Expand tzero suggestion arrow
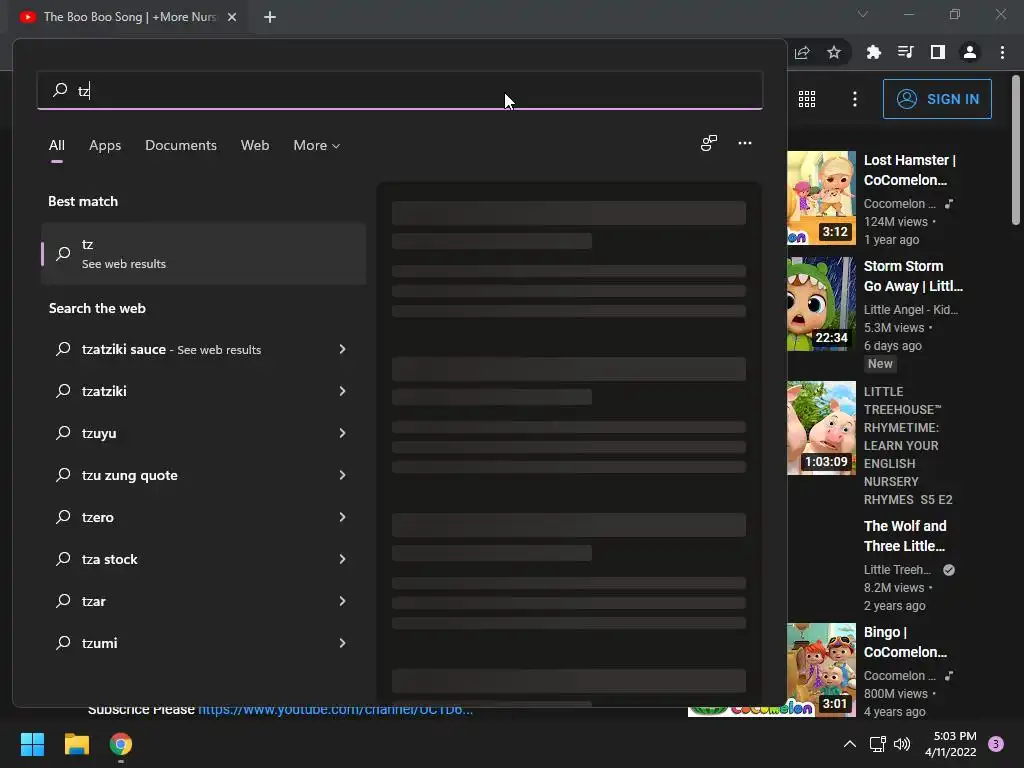Viewport: 1024px width, 768px height. [x=342, y=517]
